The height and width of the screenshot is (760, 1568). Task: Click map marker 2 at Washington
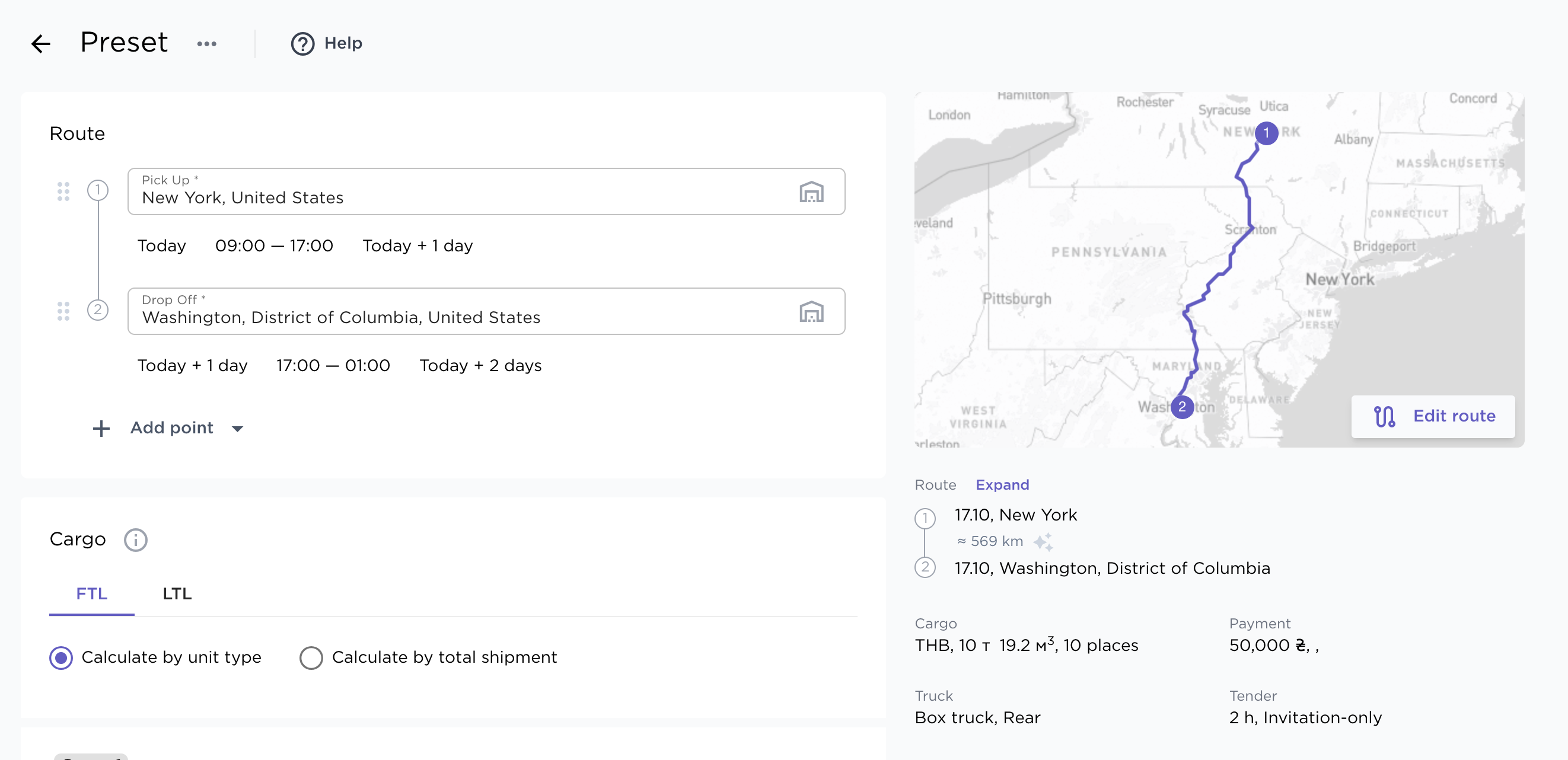click(1182, 407)
